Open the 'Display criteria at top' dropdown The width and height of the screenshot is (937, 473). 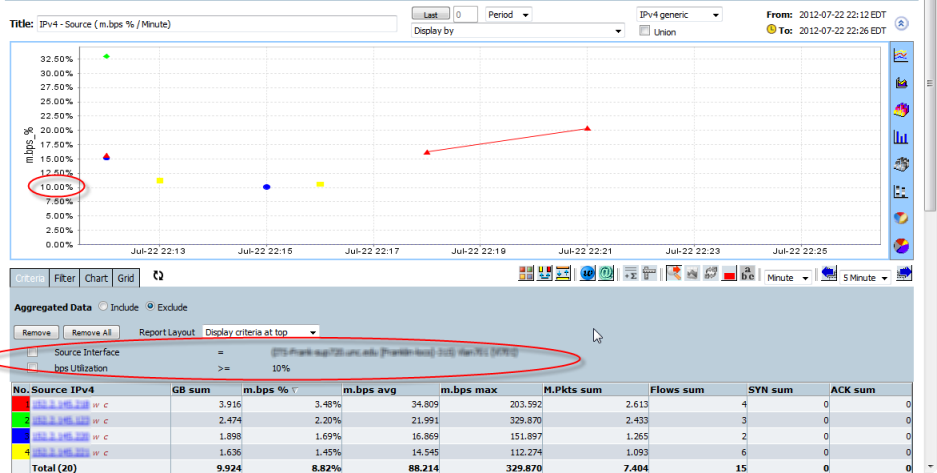[261, 332]
